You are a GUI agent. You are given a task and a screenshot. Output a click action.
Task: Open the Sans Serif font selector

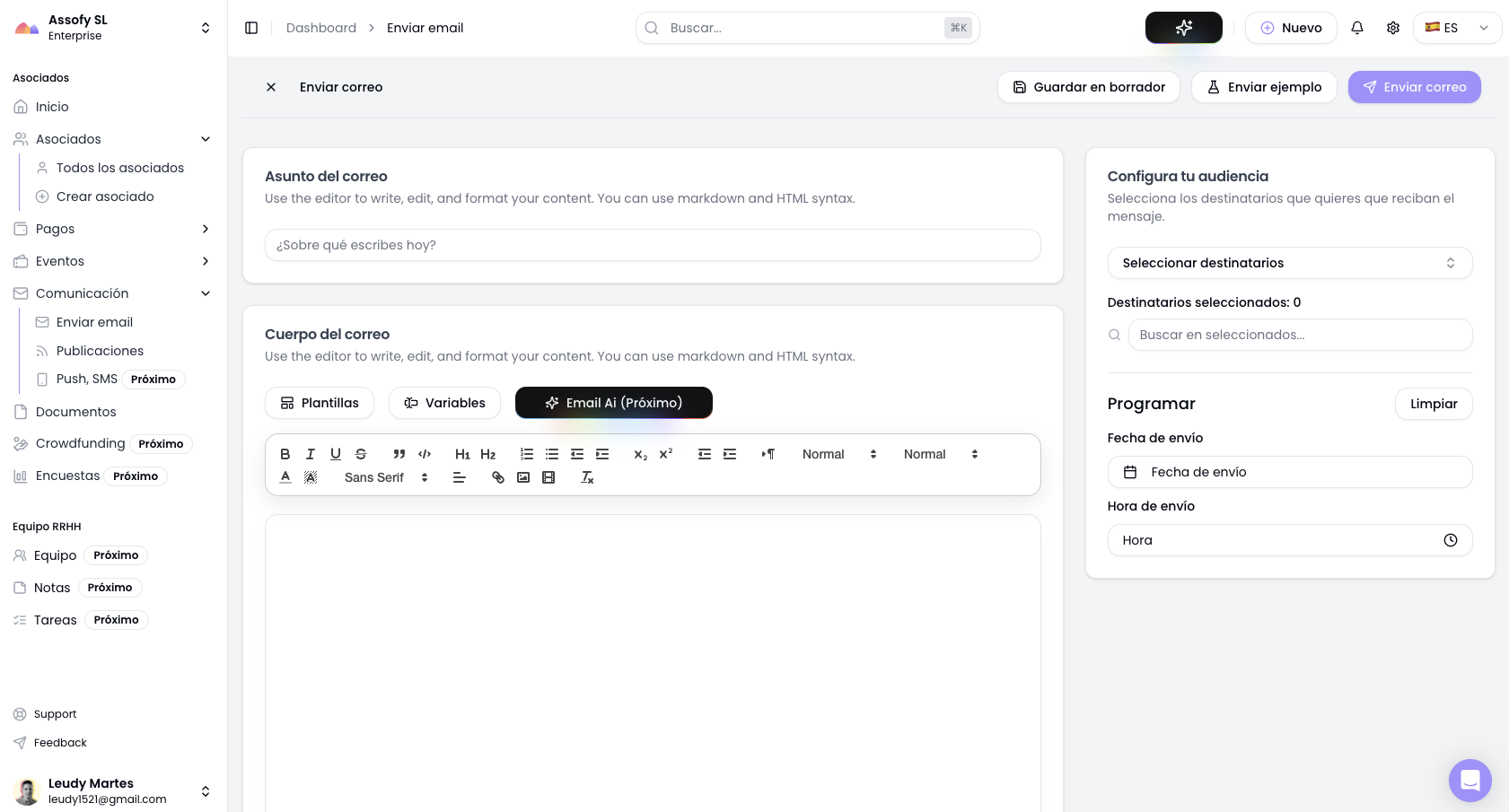coord(383,477)
